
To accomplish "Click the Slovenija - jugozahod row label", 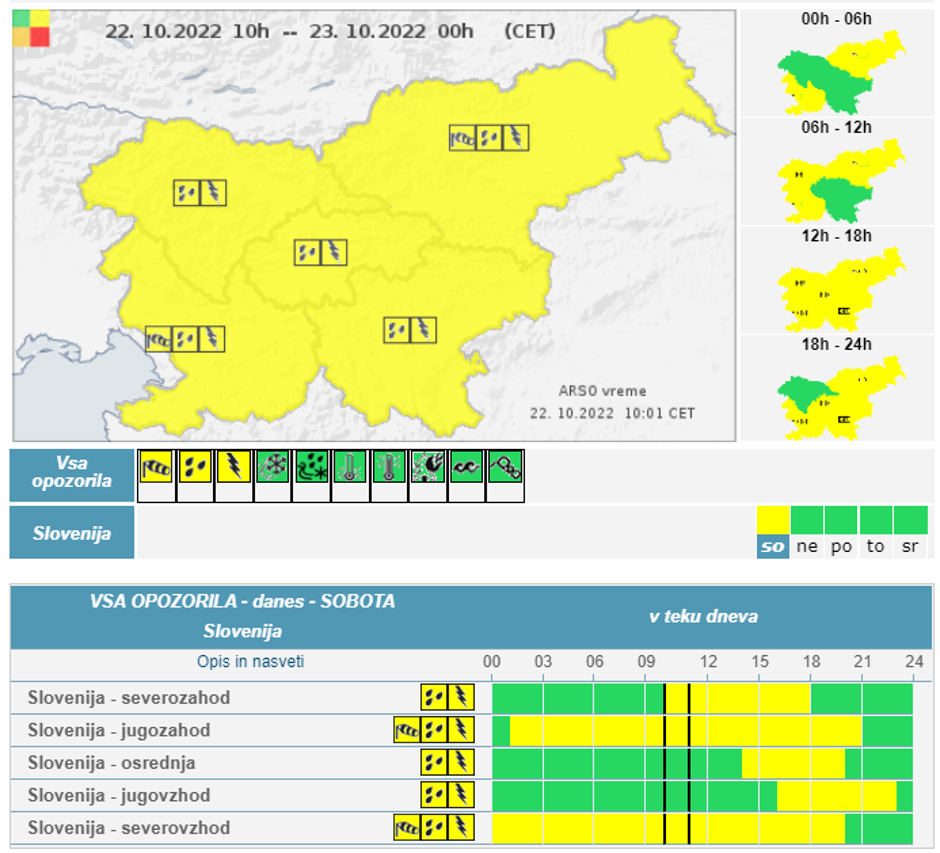I will (119, 730).
